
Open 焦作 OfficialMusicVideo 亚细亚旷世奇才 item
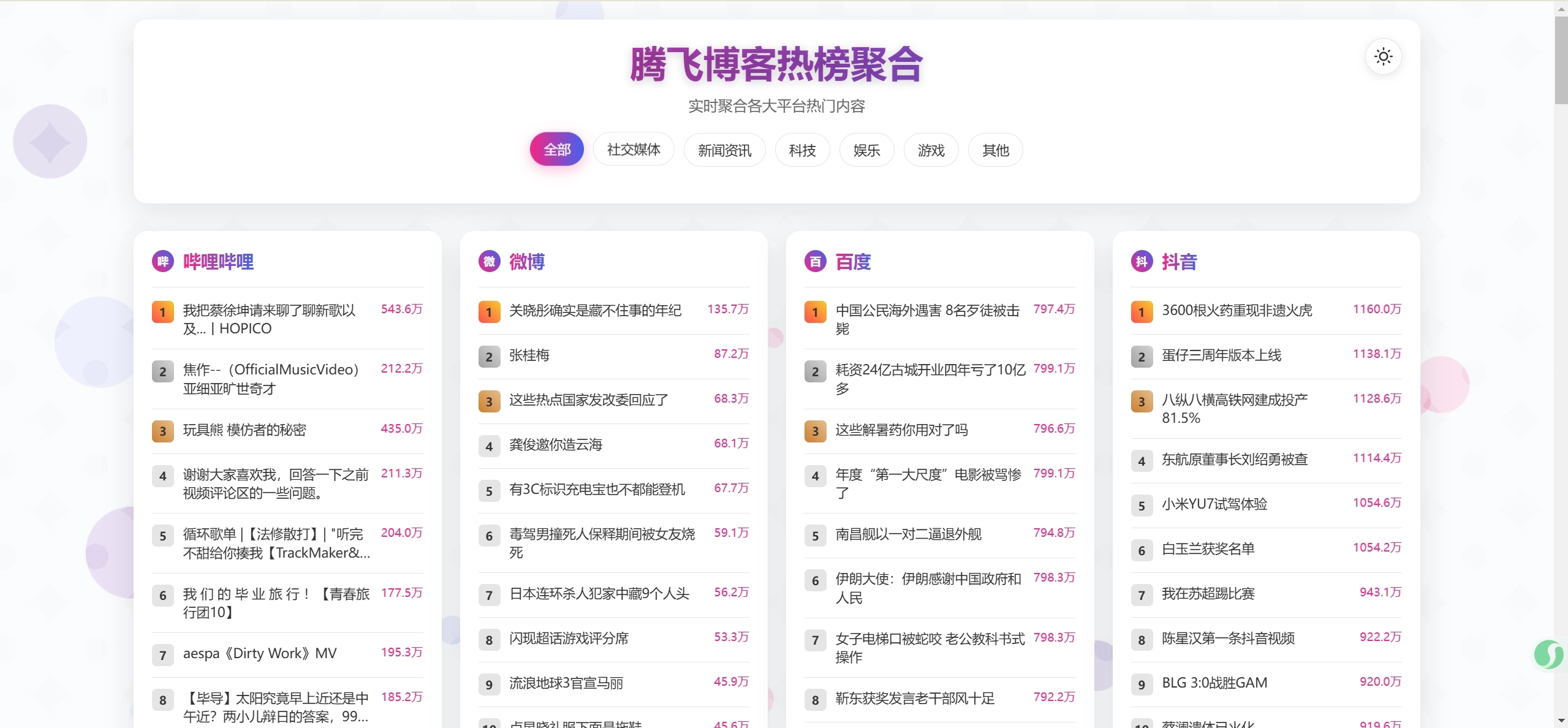tap(287, 379)
